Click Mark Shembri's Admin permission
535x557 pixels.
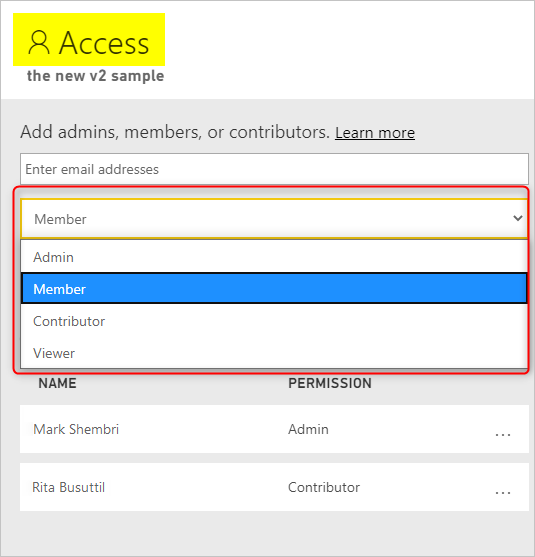pyautogui.click(x=308, y=429)
